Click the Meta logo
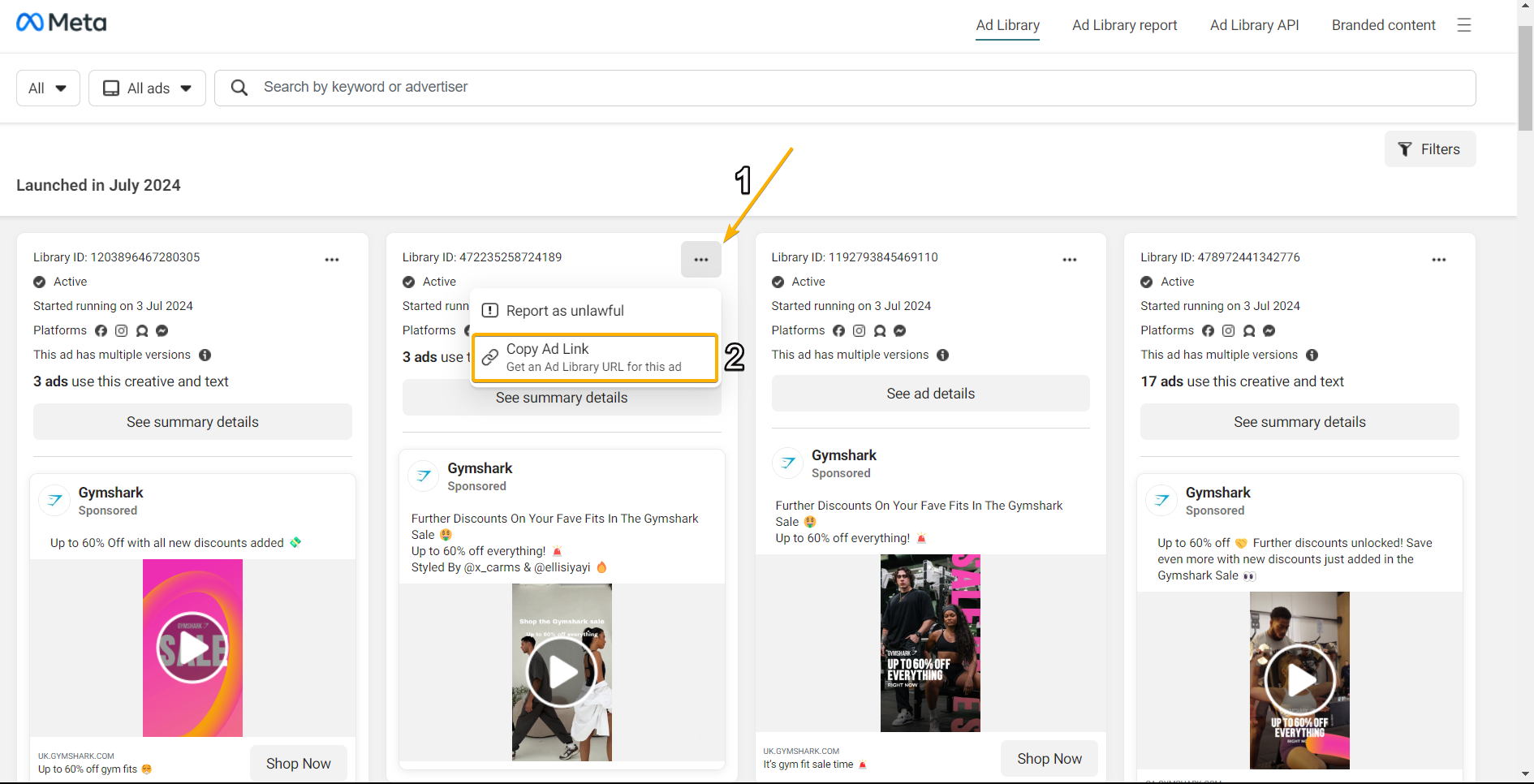Screen dimensions: 1534x784 tap(62, 23)
